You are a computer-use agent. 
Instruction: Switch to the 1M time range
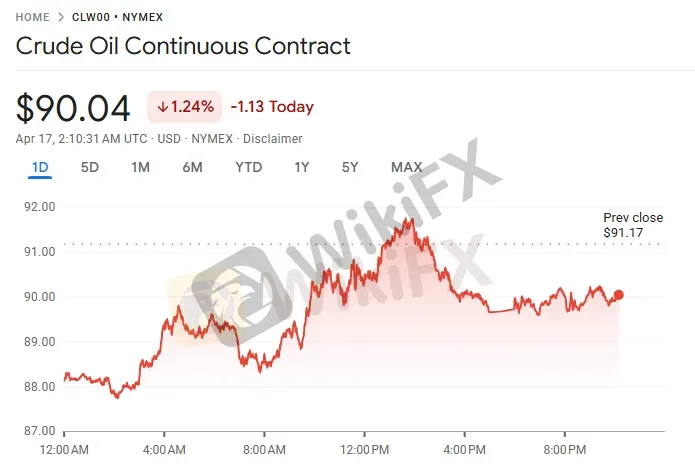(x=140, y=167)
